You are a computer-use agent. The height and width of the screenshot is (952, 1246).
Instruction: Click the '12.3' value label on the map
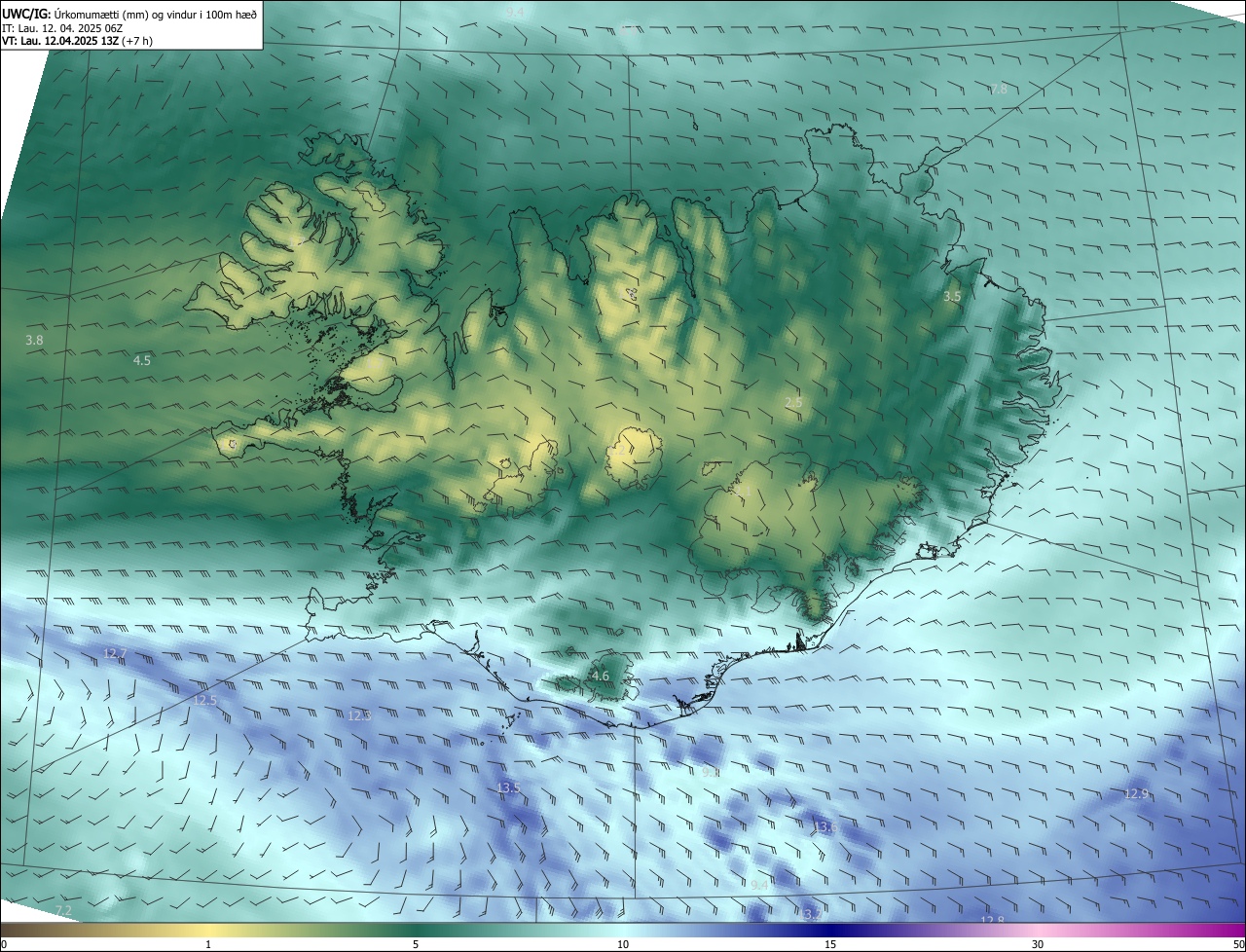click(x=359, y=715)
